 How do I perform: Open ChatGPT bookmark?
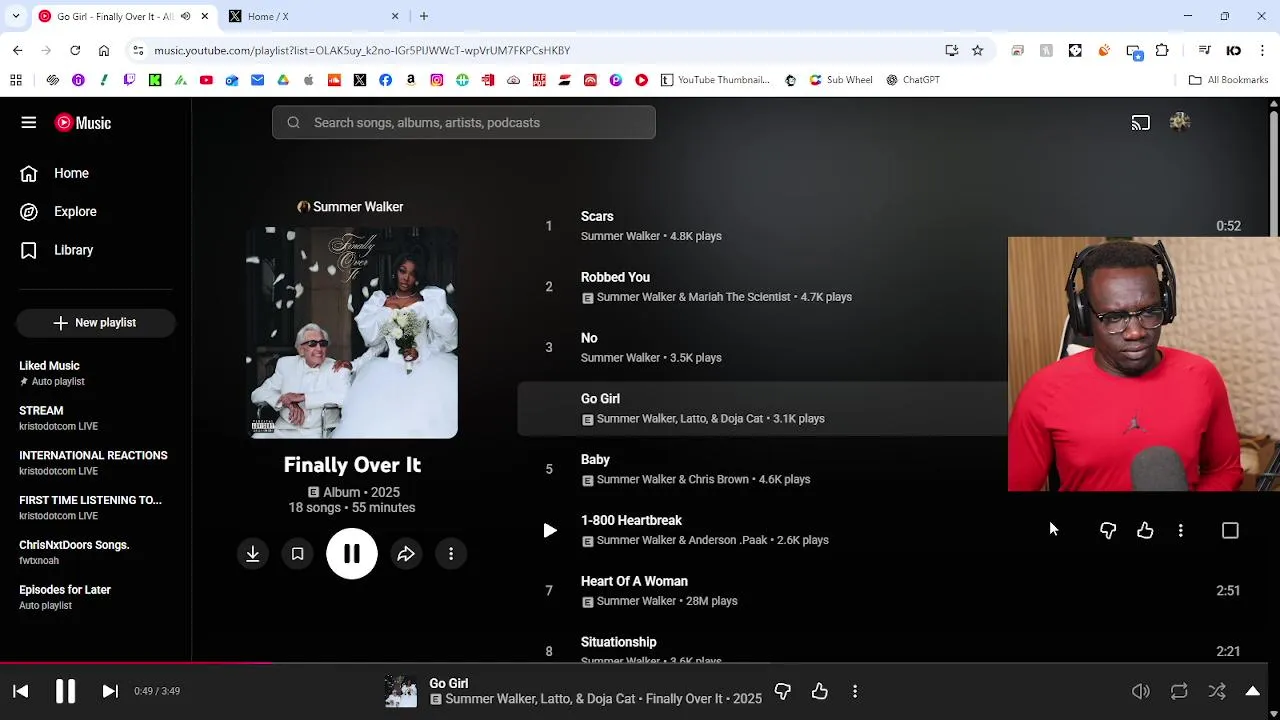pos(913,80)
